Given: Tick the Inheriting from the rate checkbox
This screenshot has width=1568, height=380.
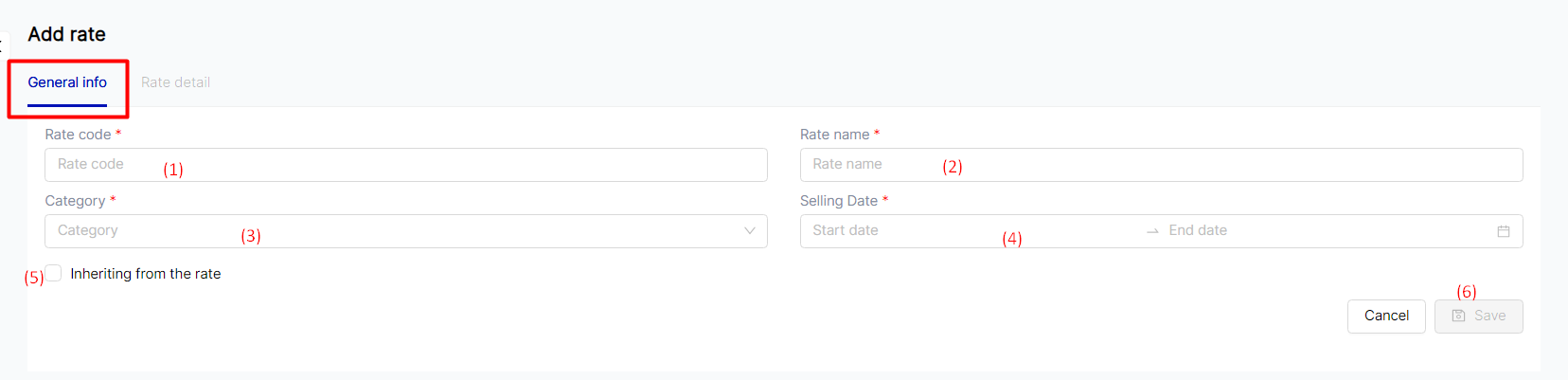Looking at the screenshot, I should coord(54,273).
